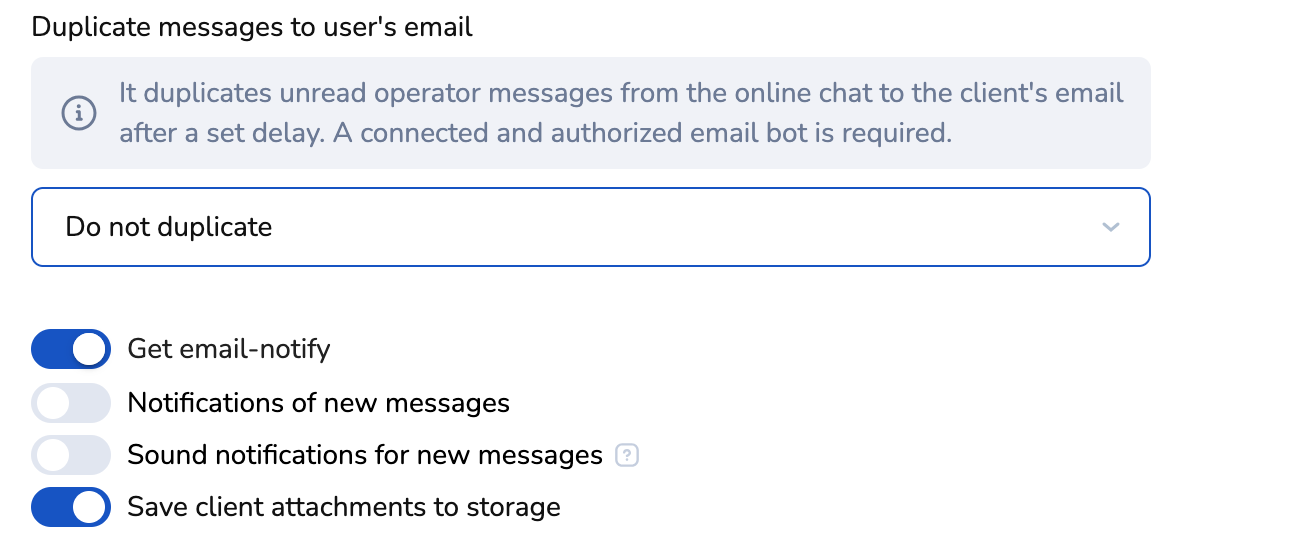
Task: Open the "Do not duplicate" dropdown
Action: point(590,227)
